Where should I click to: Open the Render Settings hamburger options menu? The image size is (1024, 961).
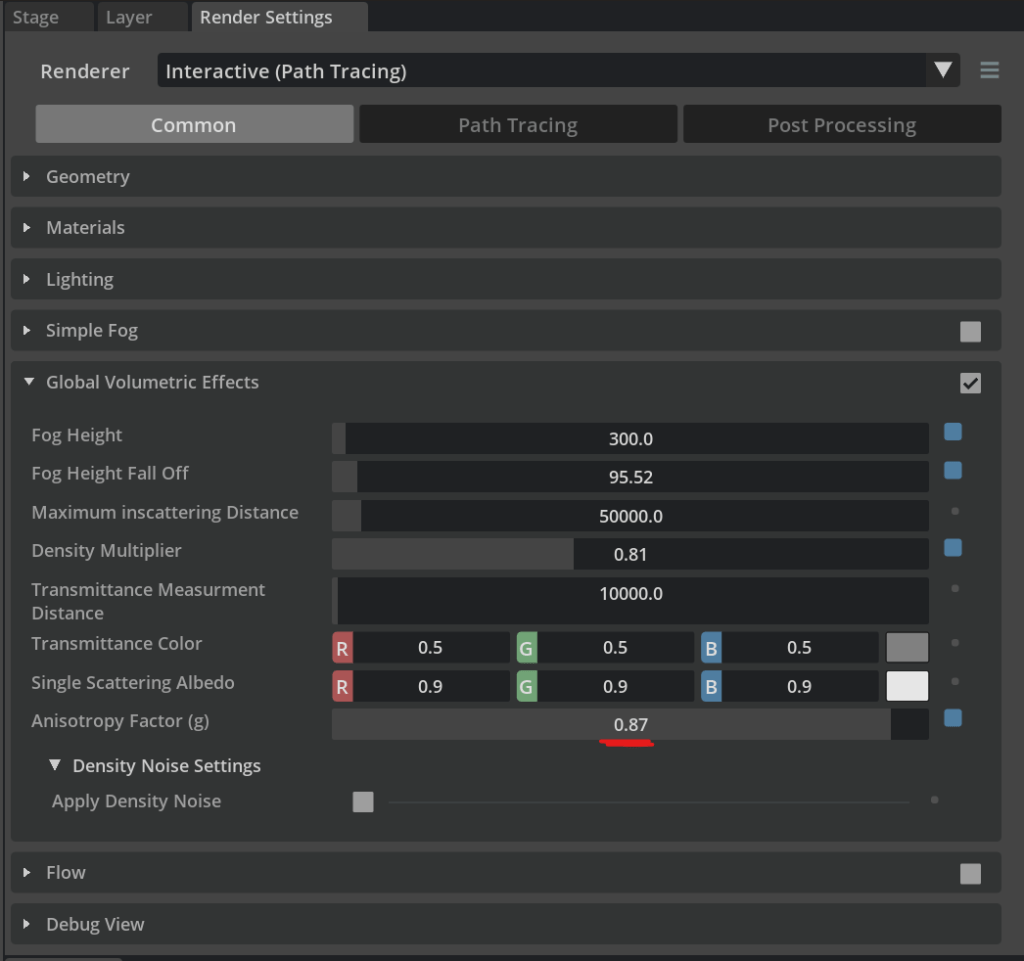coord(989,71)
